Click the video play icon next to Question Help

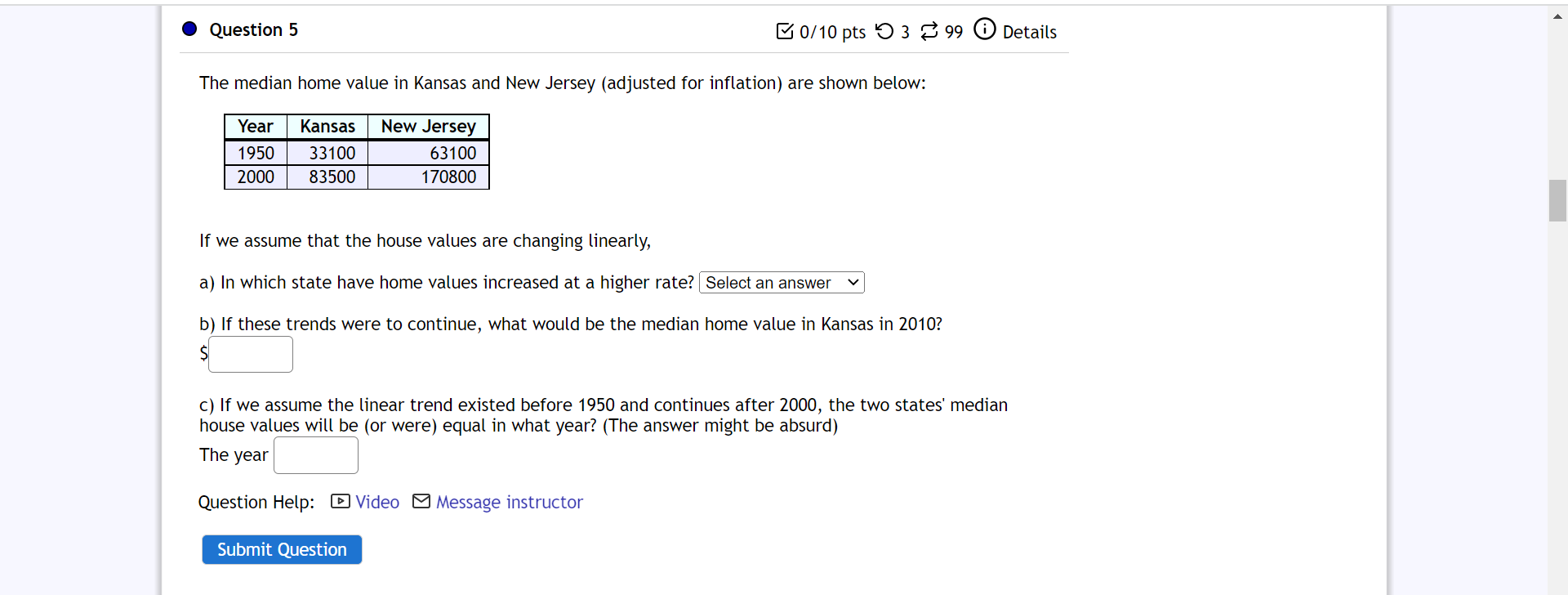point(339,501)
